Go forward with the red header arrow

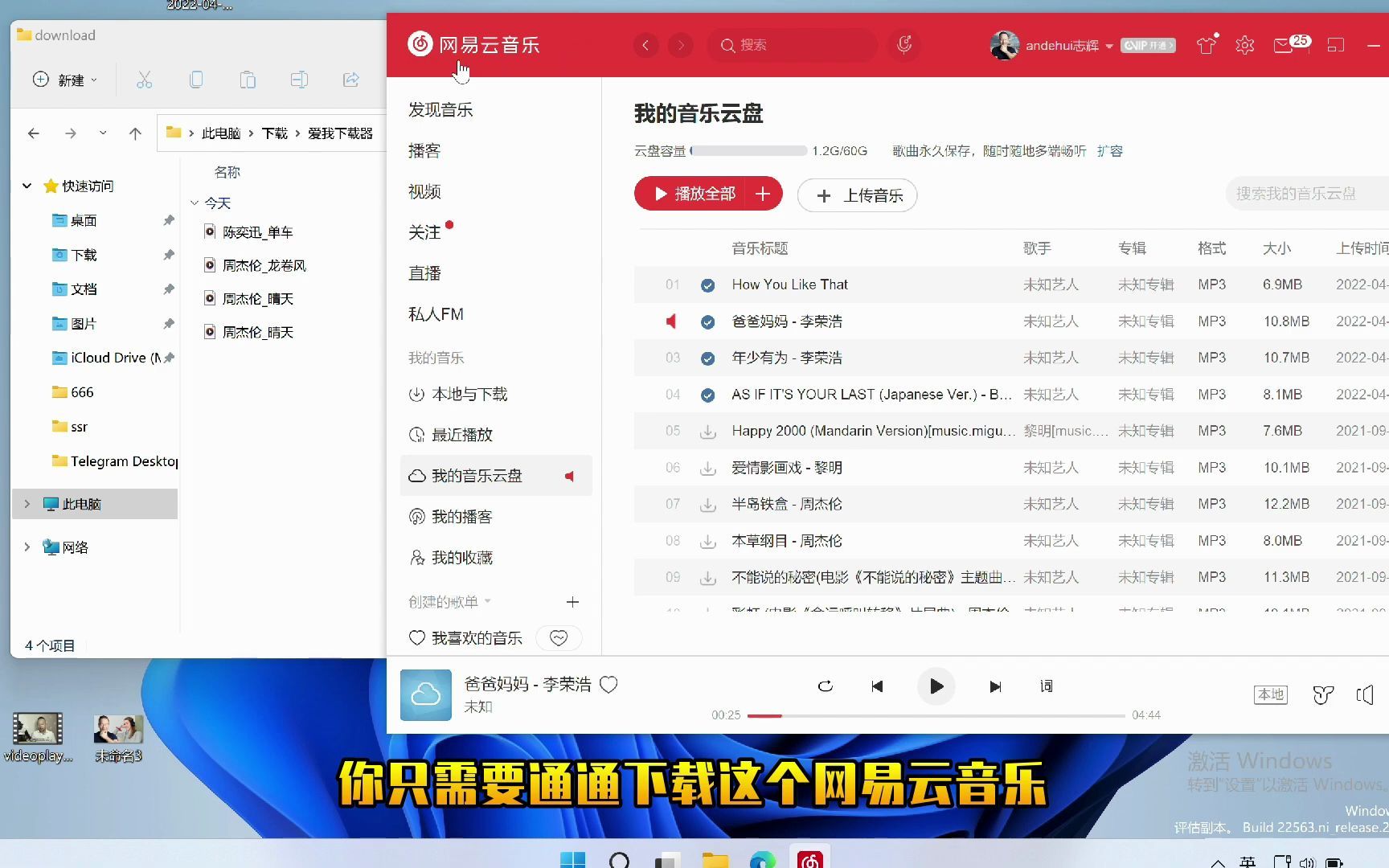coord(681,45)
